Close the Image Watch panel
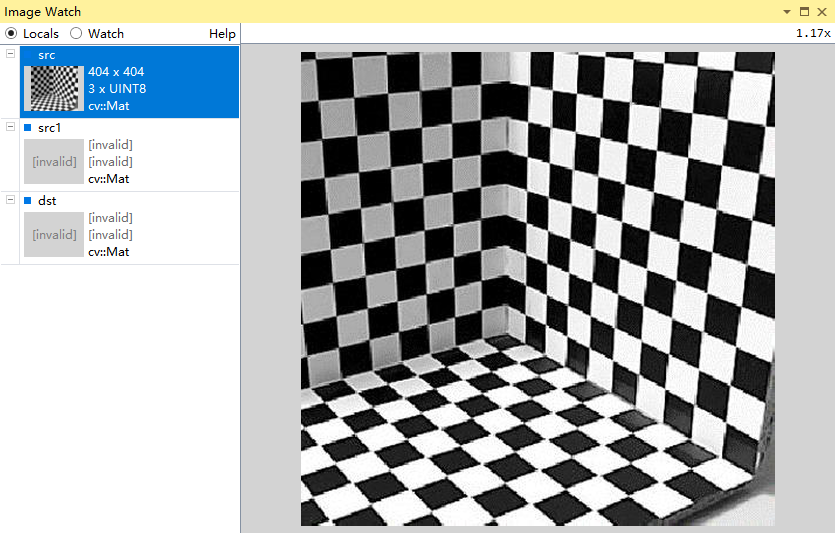Screen dimensions: 835x533 click(822, 12)
